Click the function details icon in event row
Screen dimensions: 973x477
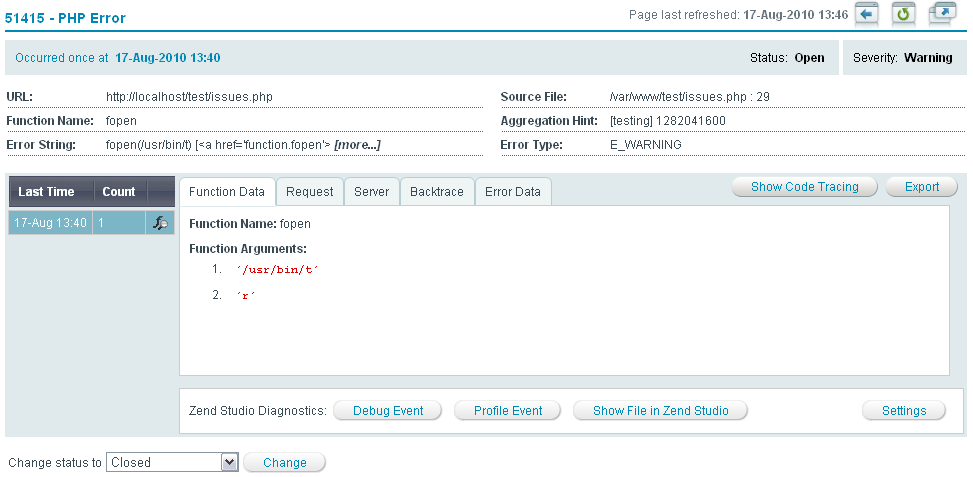tap(160, 223)
